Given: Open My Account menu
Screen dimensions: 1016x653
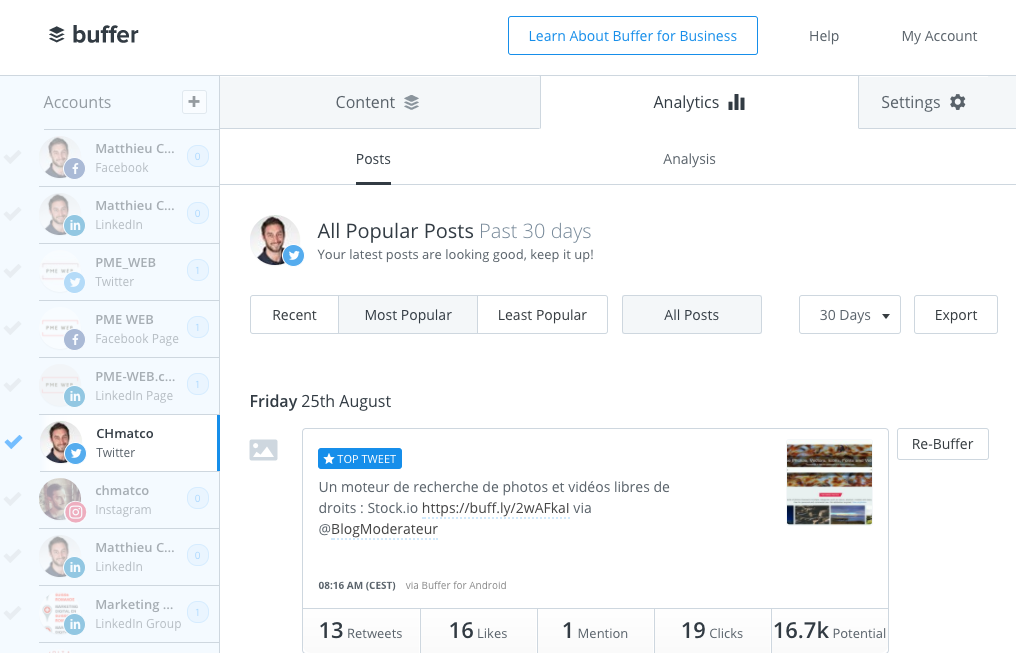Looking at the screenshot, I should click(x=939, y=36).
